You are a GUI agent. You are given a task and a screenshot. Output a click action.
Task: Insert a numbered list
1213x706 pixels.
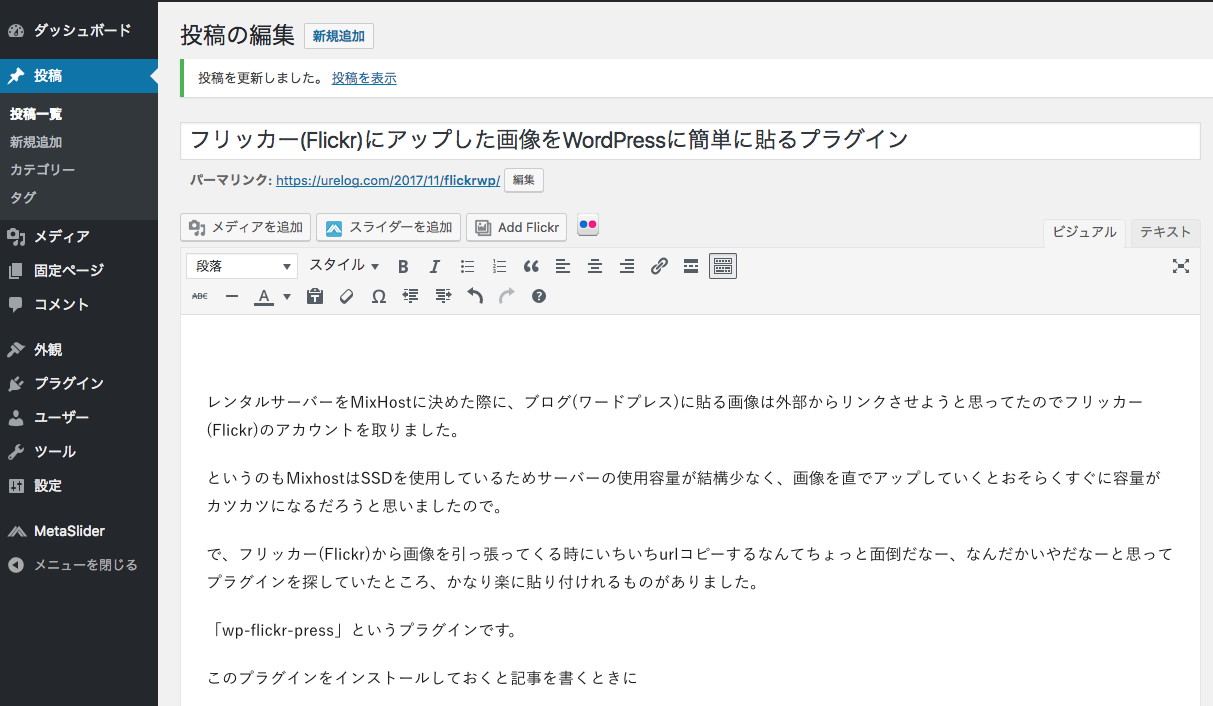pyautogui.click(x=499, y=266)
